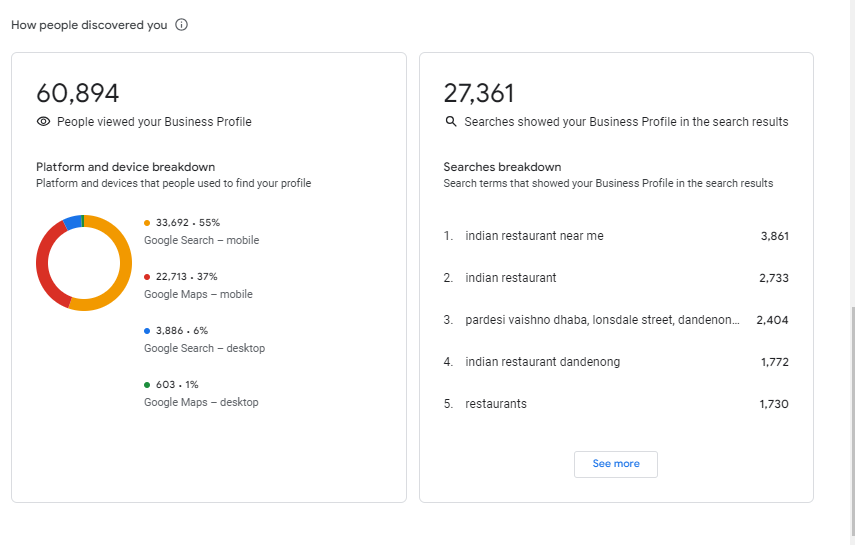
Task: Click the "Google Maps – mobile" legend label
Action: point(198,295)
